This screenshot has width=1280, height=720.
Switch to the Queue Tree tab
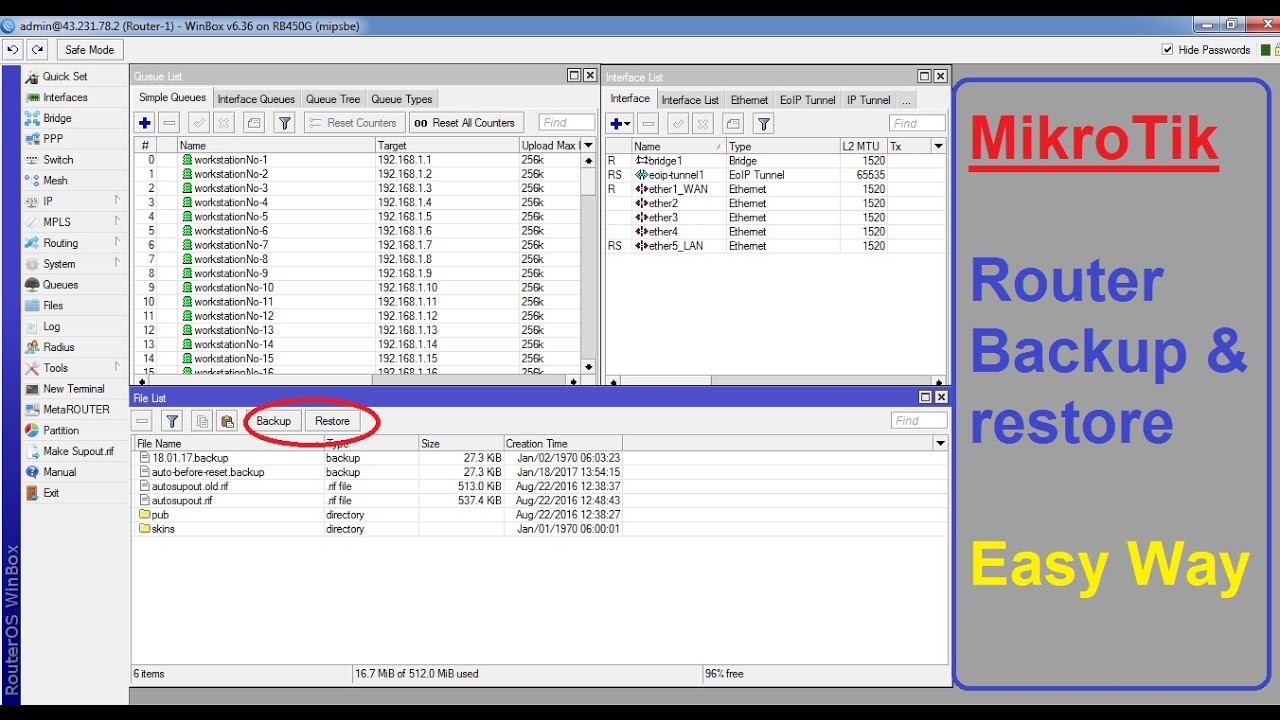click(333, 99)
